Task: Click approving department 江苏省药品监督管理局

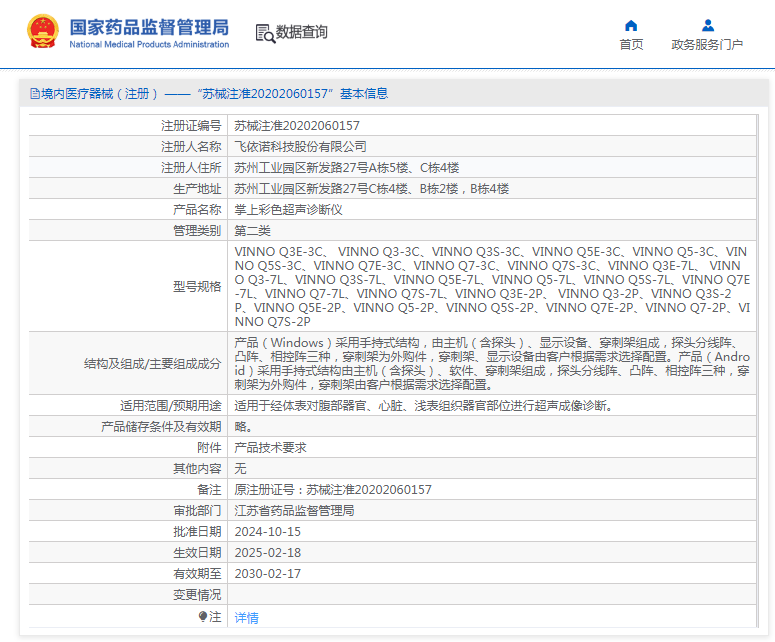Action: pyautogui.click(x=294, y=510)
